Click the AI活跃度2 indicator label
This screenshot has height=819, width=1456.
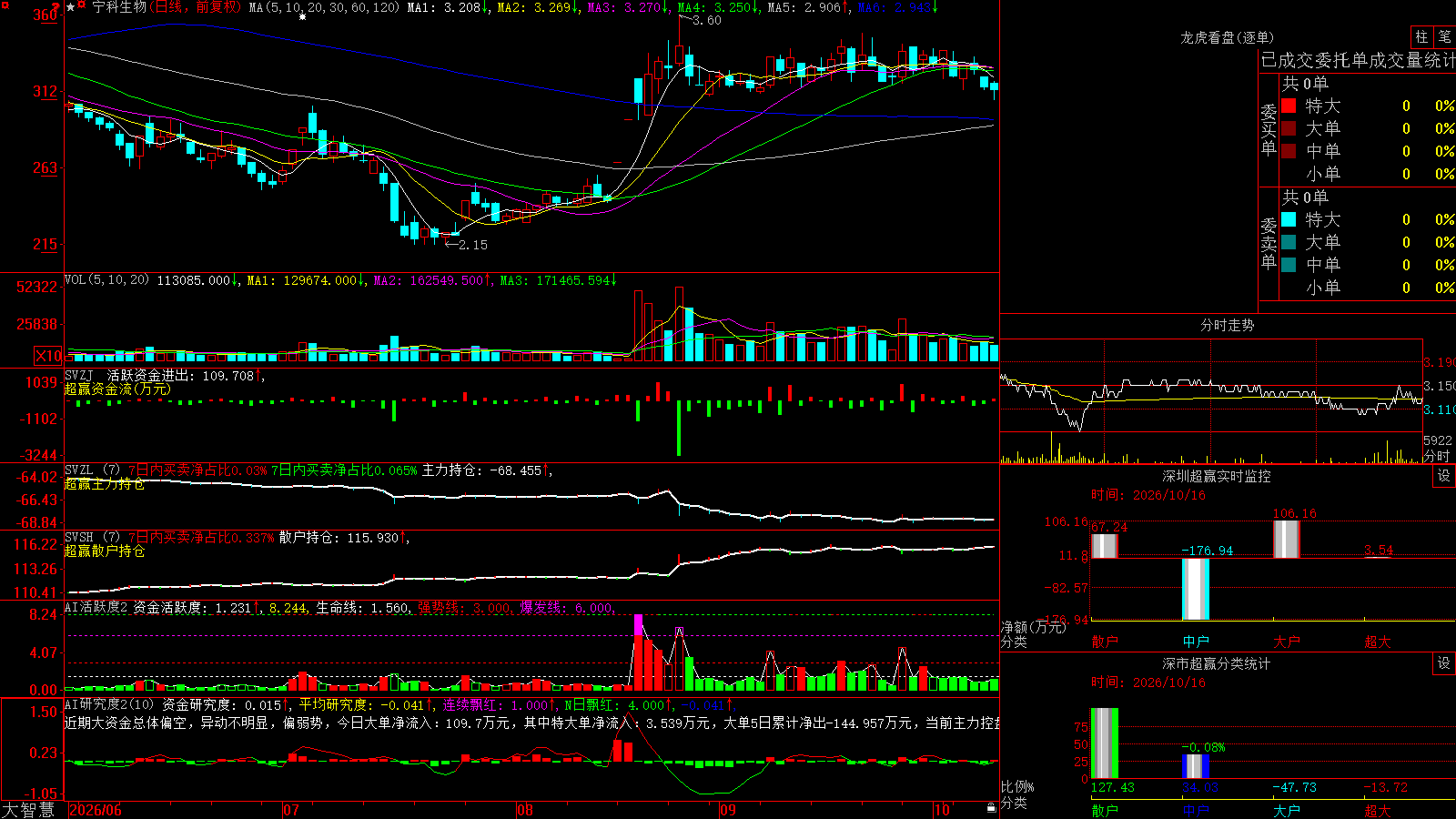96,607
